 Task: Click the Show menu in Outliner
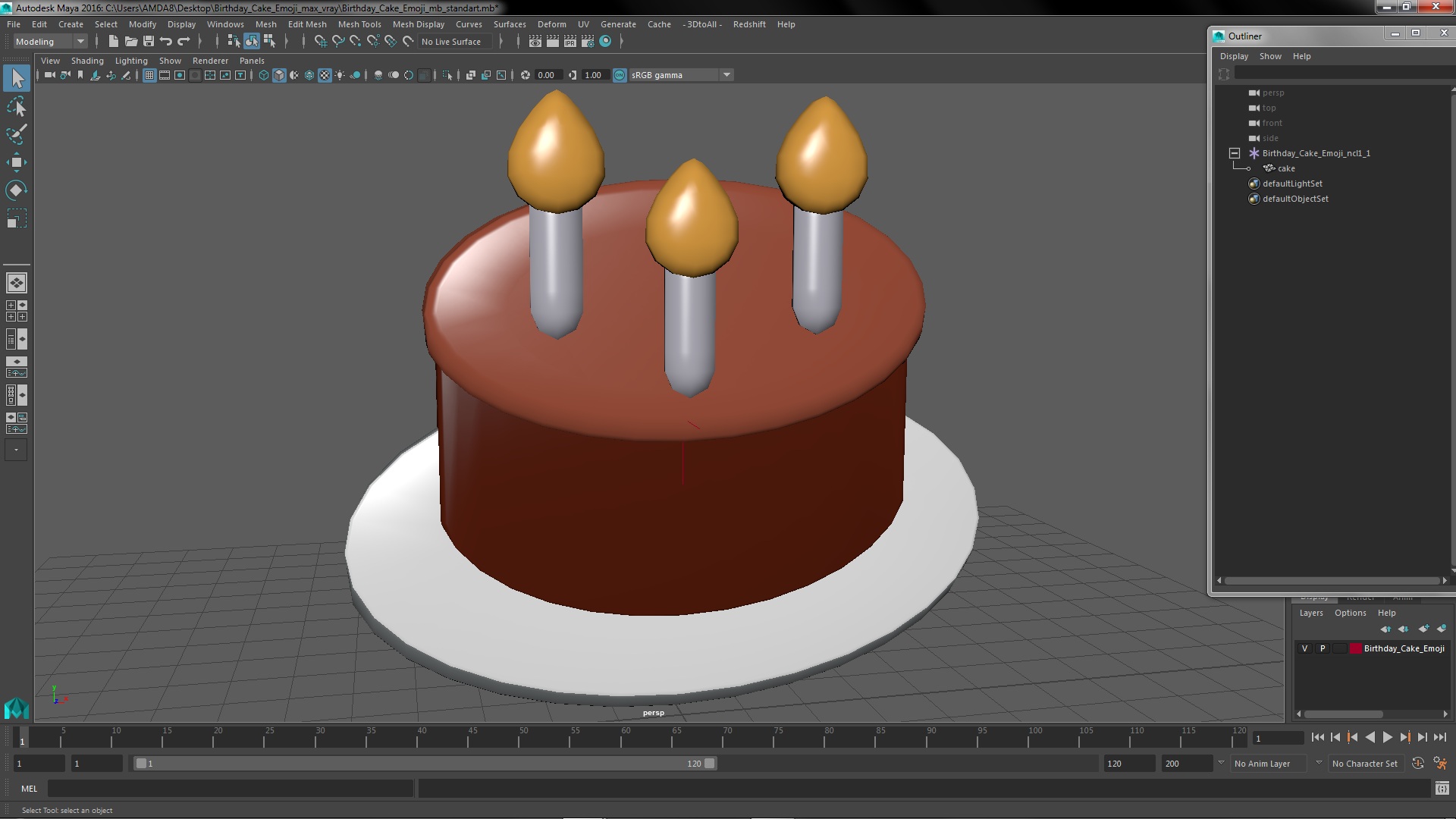coord(1270,55)
